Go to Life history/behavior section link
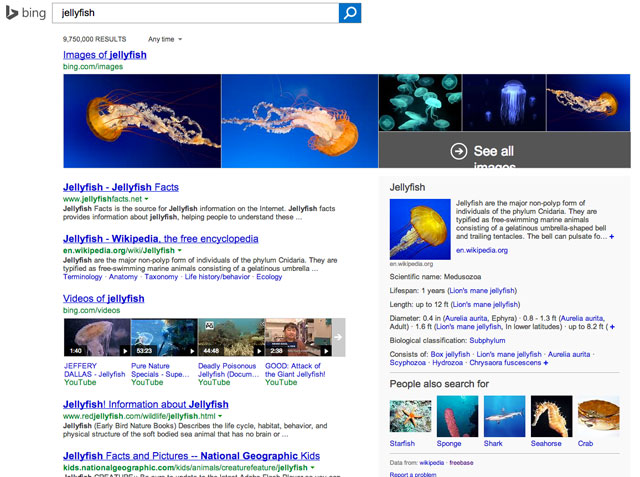The image size is (640, 477). pyautogui.click(x=217, y=277)
